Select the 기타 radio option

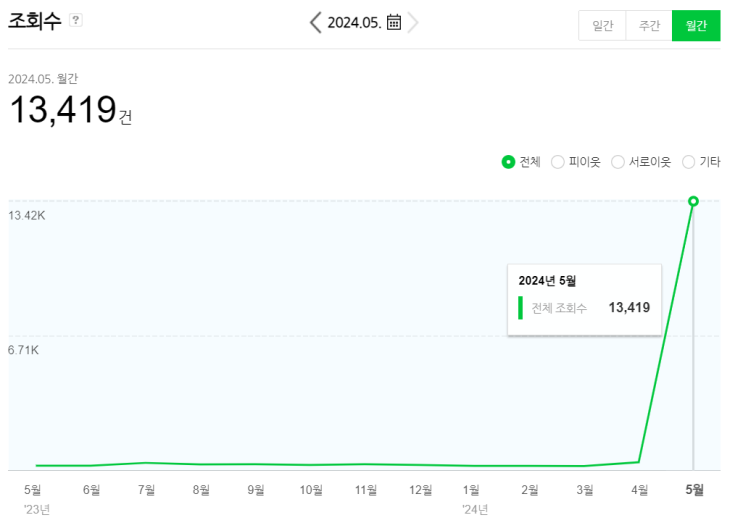[689, 162]
